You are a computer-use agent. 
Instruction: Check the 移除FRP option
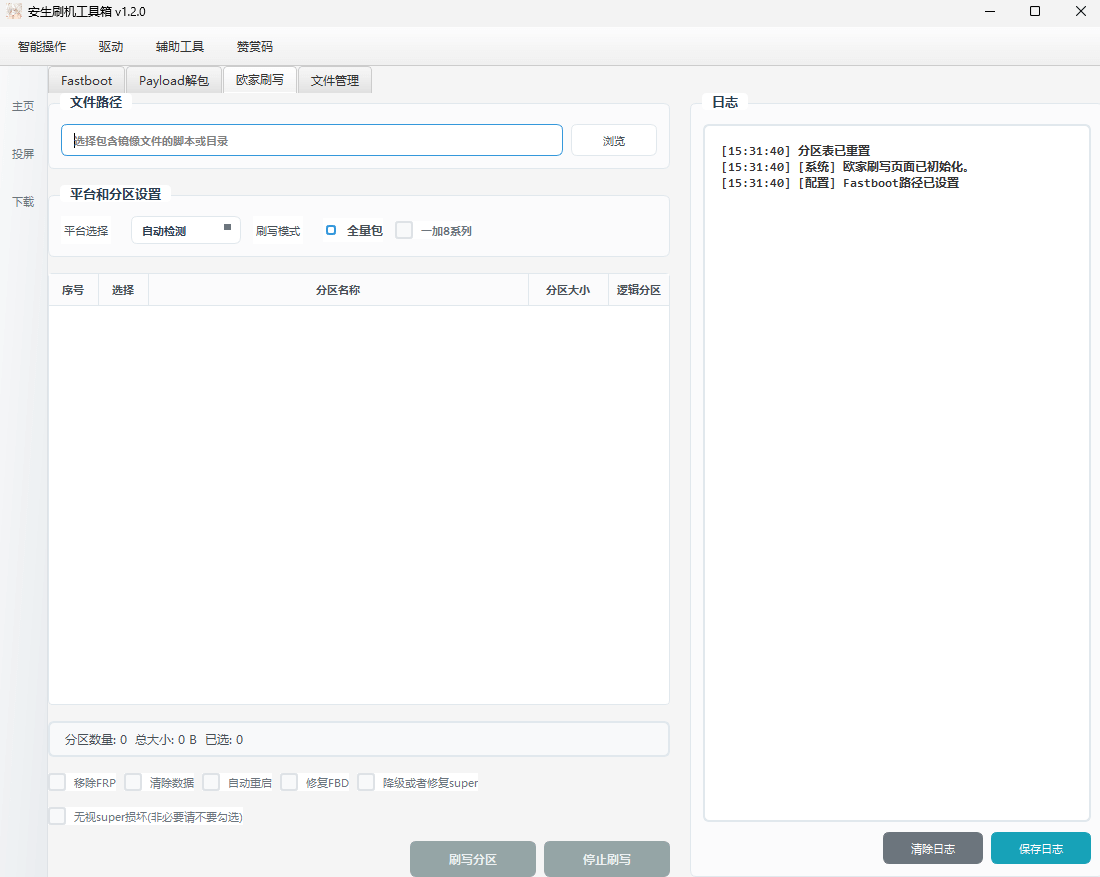tap(57, 782)
